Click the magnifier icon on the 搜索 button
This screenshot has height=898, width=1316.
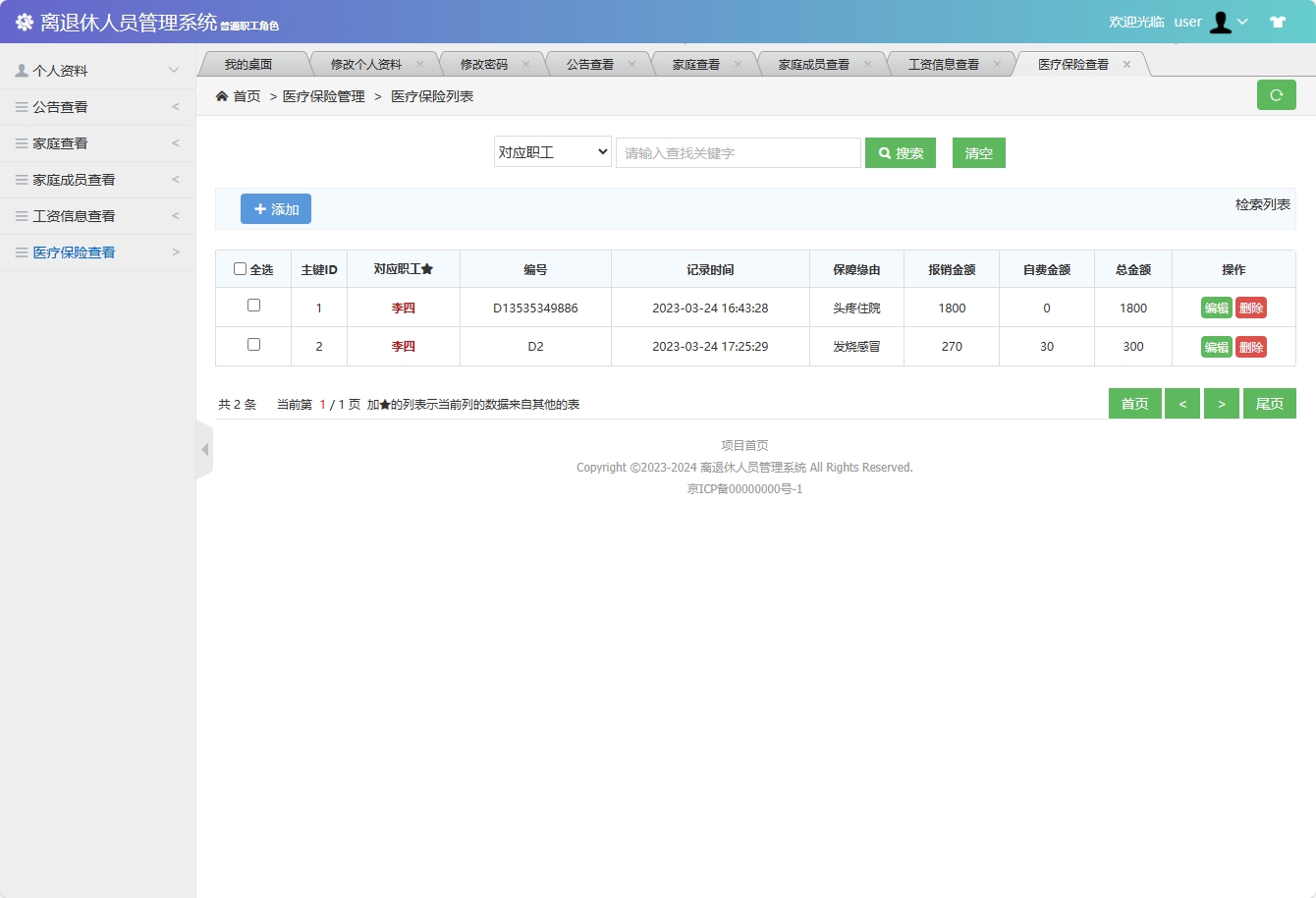(x=882, y=152)
